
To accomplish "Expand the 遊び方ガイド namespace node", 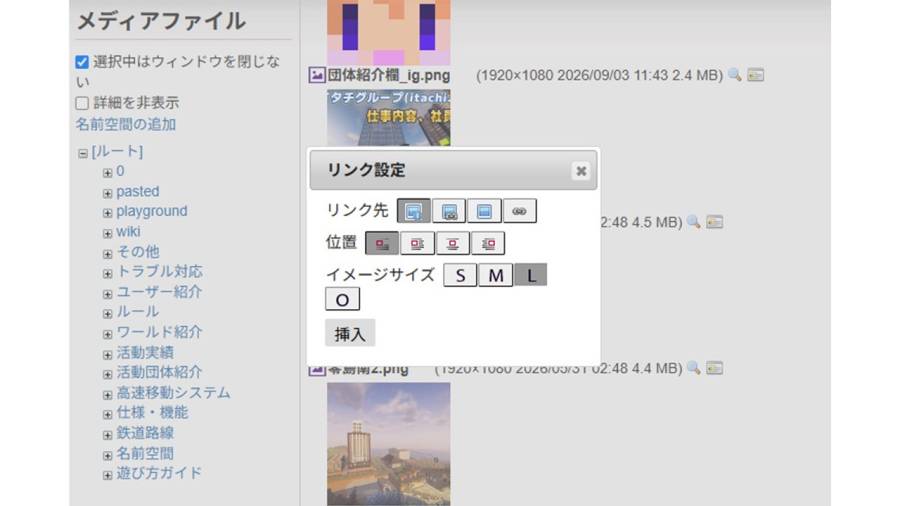I will coord(107,476).
